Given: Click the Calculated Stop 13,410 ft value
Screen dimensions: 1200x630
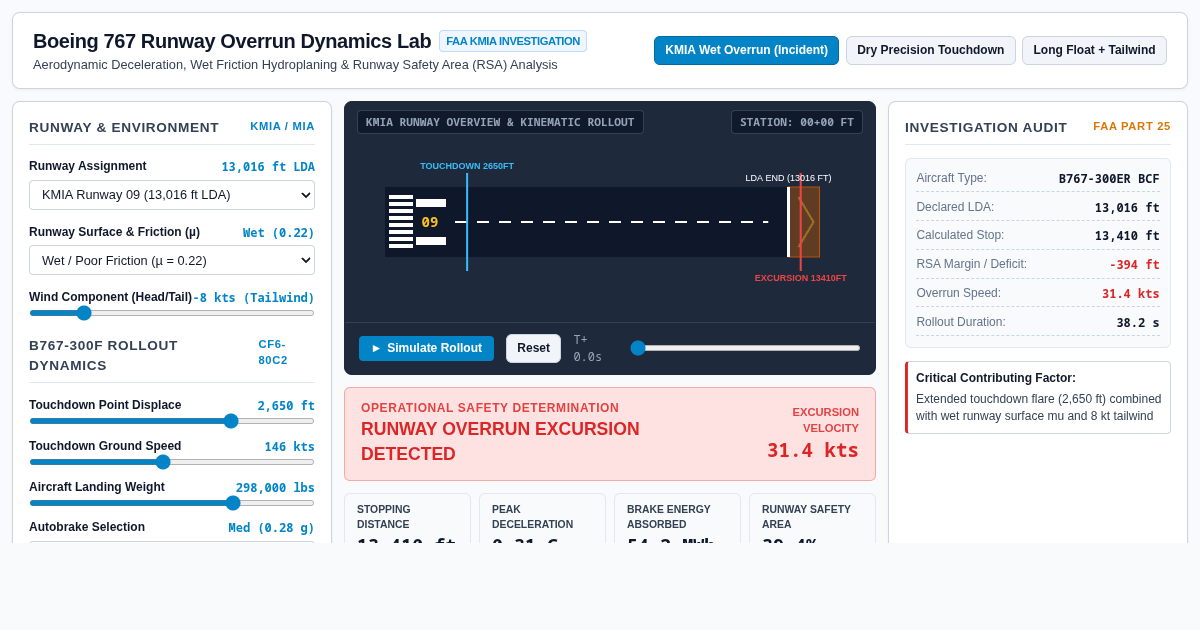Looking at the screenshot, I should (x=1127, y=236).
